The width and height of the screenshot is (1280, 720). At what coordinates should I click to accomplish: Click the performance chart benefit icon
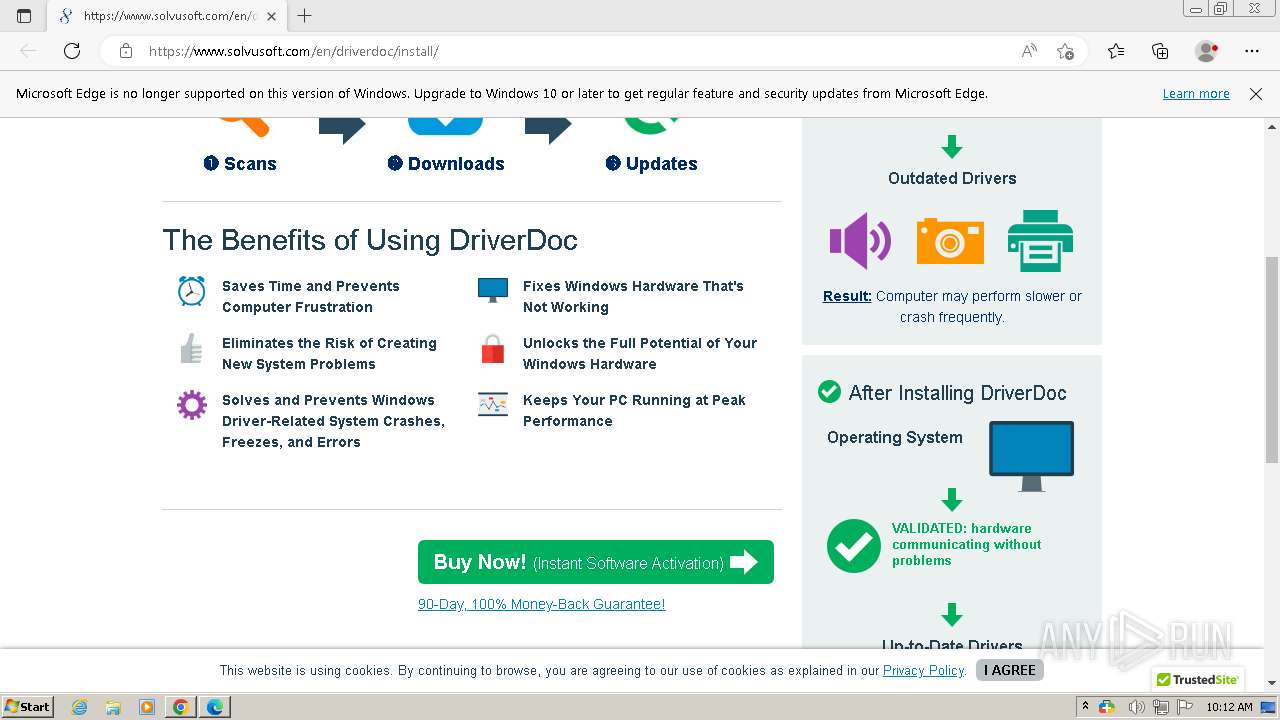coord(493,405)
